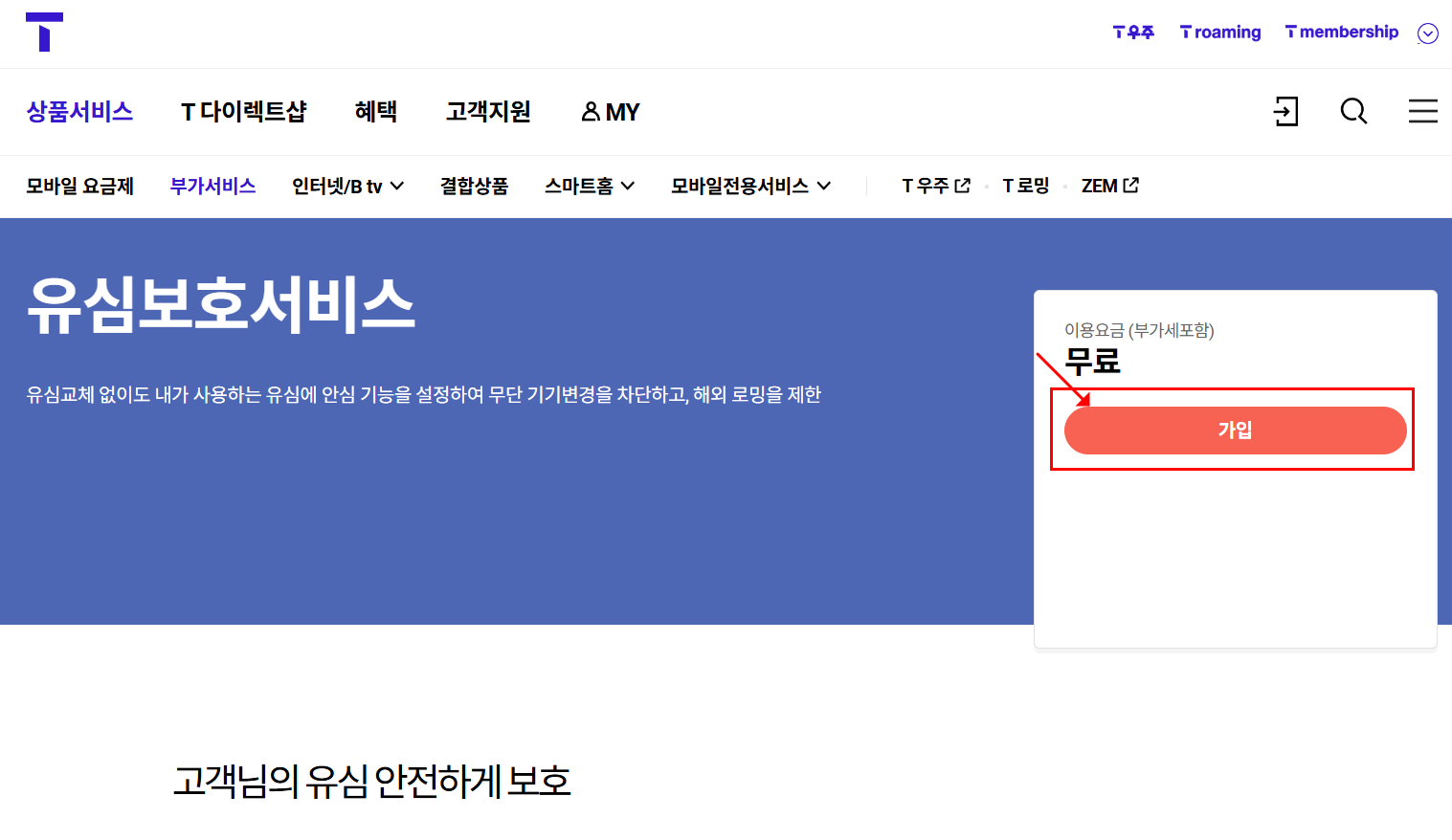Select 상품서비스 main menu
The width and height of the screenshot is (1452, 840).
tap(79, 112)
